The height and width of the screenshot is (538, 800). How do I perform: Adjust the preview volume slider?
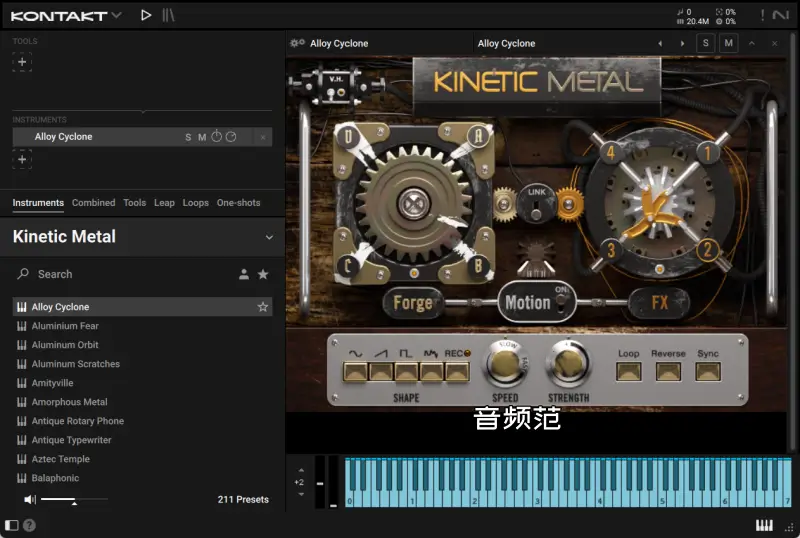pos(74,499)
